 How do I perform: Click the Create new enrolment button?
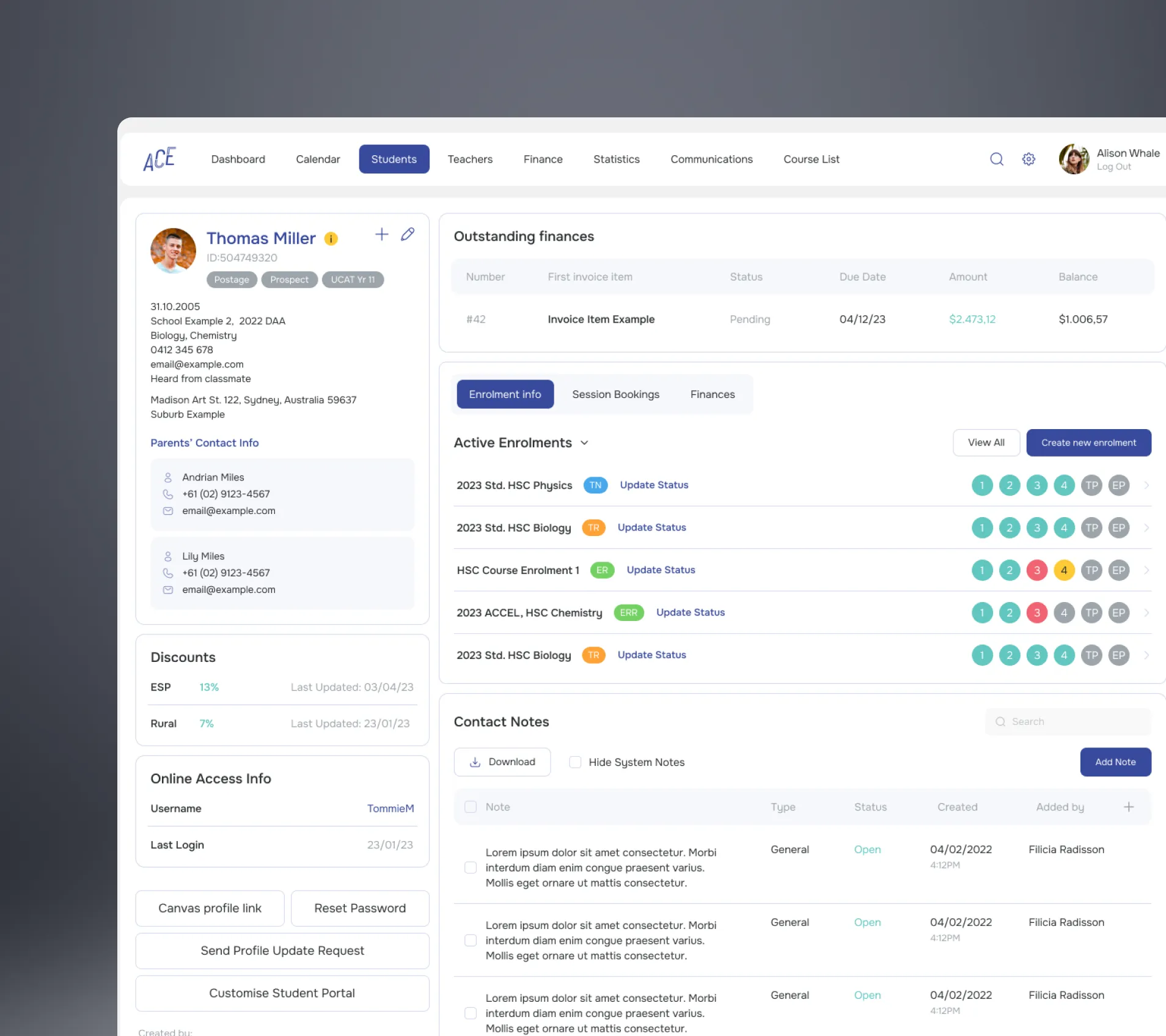point(1088,443)
